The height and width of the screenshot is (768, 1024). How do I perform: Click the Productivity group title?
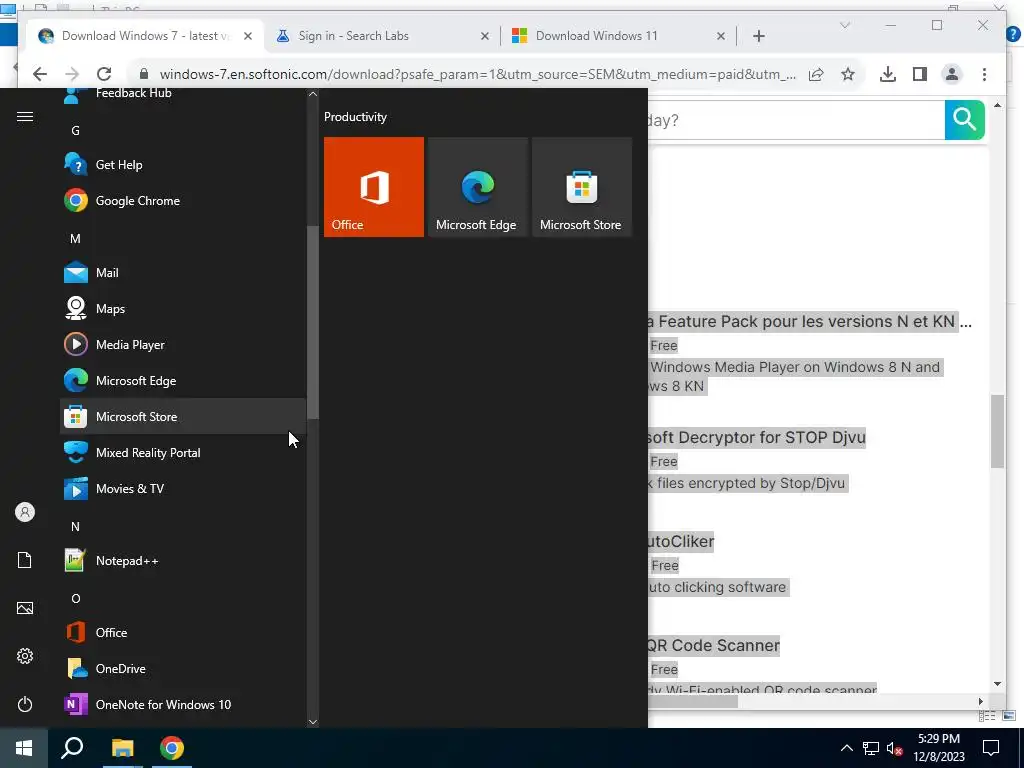[355, 117]
